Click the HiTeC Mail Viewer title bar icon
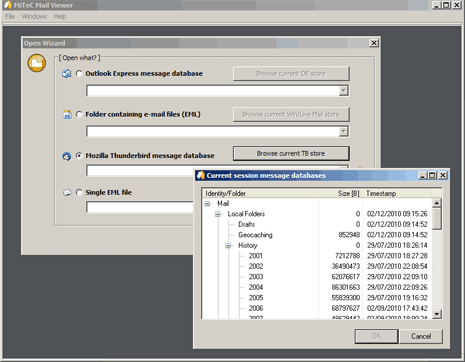Image resolution: width=465 pixels, height=362 pixels. [7, 5]
